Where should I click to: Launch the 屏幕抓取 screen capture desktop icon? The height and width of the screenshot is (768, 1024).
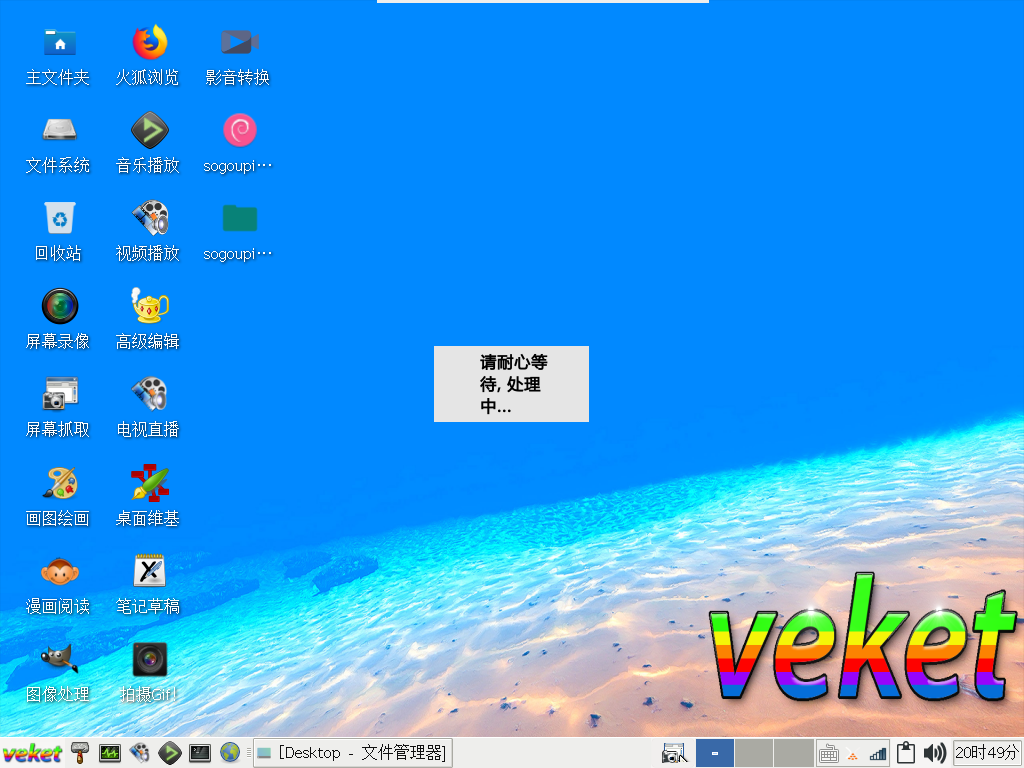[59, 393]
